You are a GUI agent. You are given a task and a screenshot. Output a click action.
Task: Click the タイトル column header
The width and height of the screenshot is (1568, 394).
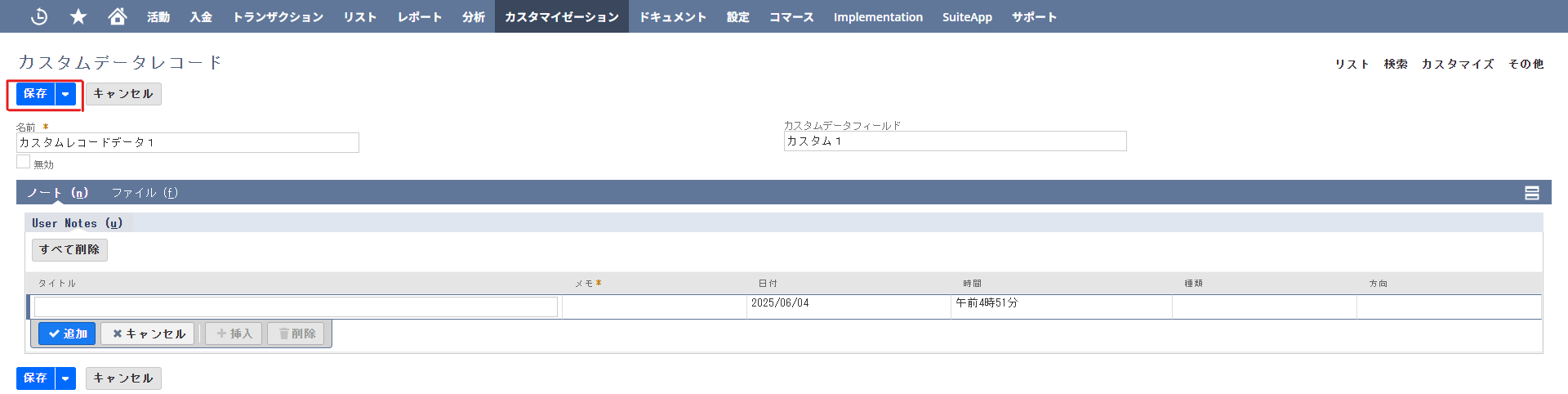(x=56, y=284)
